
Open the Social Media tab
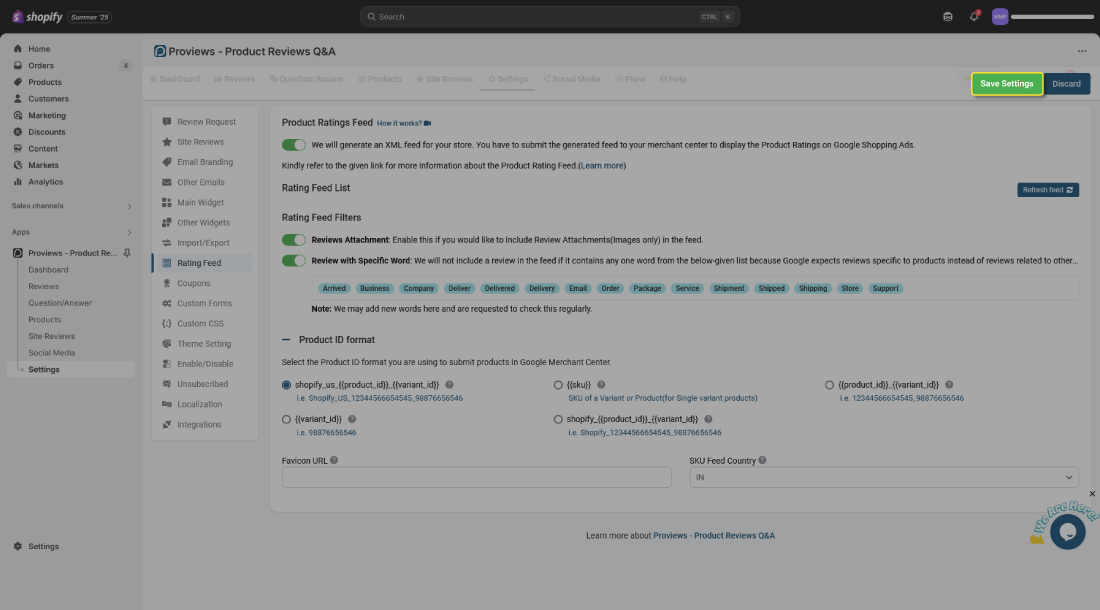click(x=572, y=79)
